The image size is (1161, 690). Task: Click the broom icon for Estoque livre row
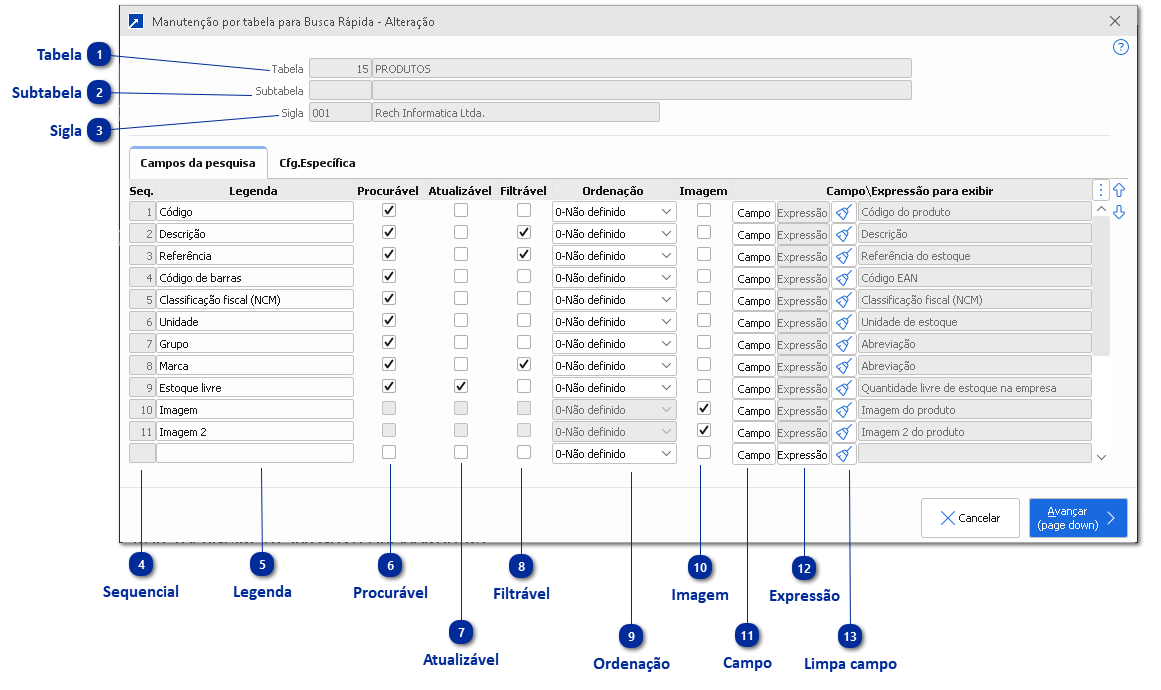(845, 388)
